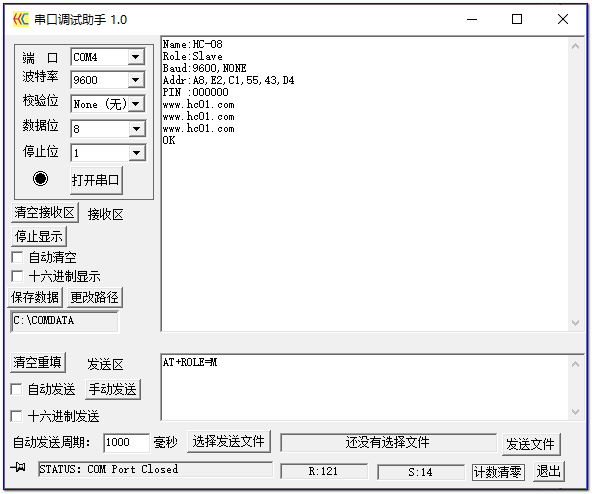Click the receive area scrollbar down arrow
The height and width of the screenshot is (494, 592).
coord(576,323)
